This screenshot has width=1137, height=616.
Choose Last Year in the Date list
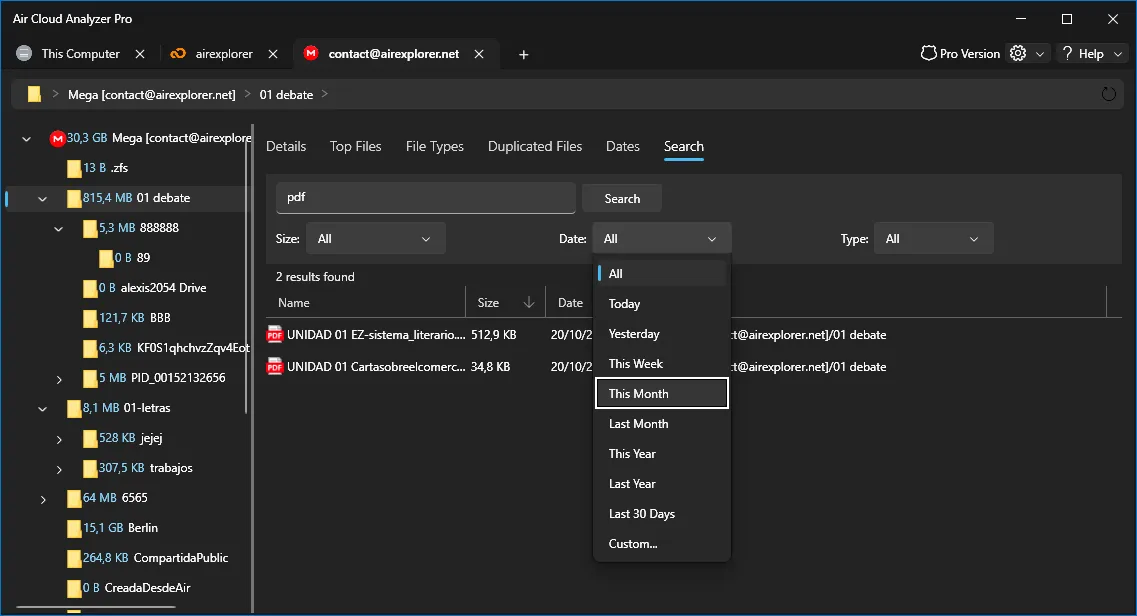tap(661, 483)
